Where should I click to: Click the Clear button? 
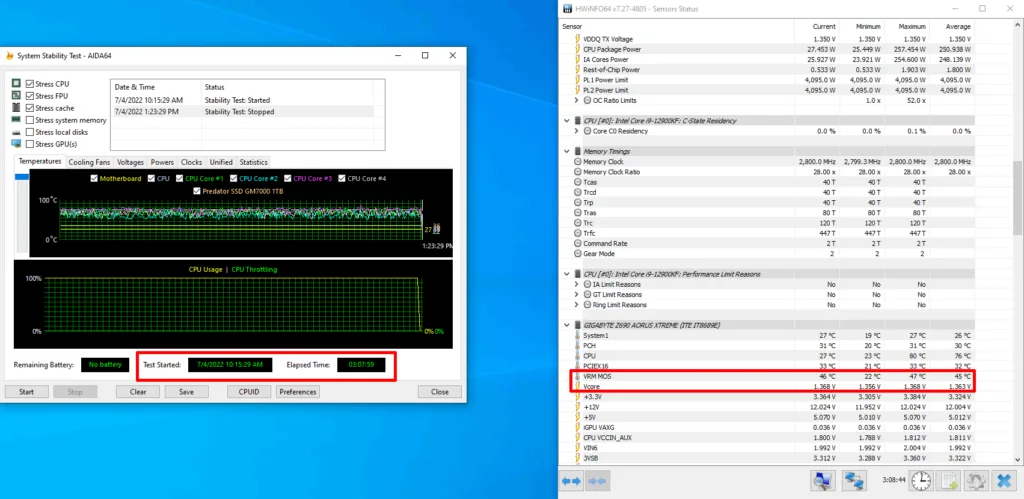tap(138, 392)
